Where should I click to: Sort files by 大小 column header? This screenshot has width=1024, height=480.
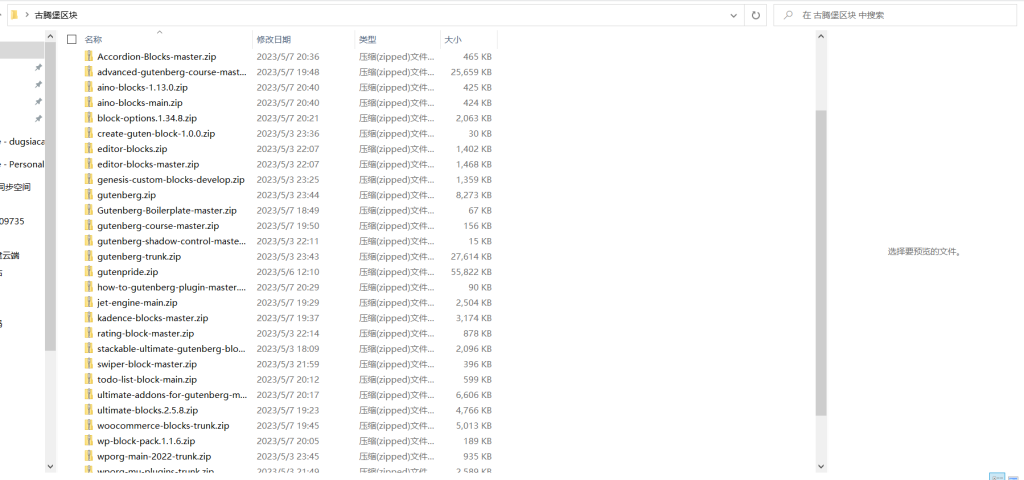coord(453,40)
